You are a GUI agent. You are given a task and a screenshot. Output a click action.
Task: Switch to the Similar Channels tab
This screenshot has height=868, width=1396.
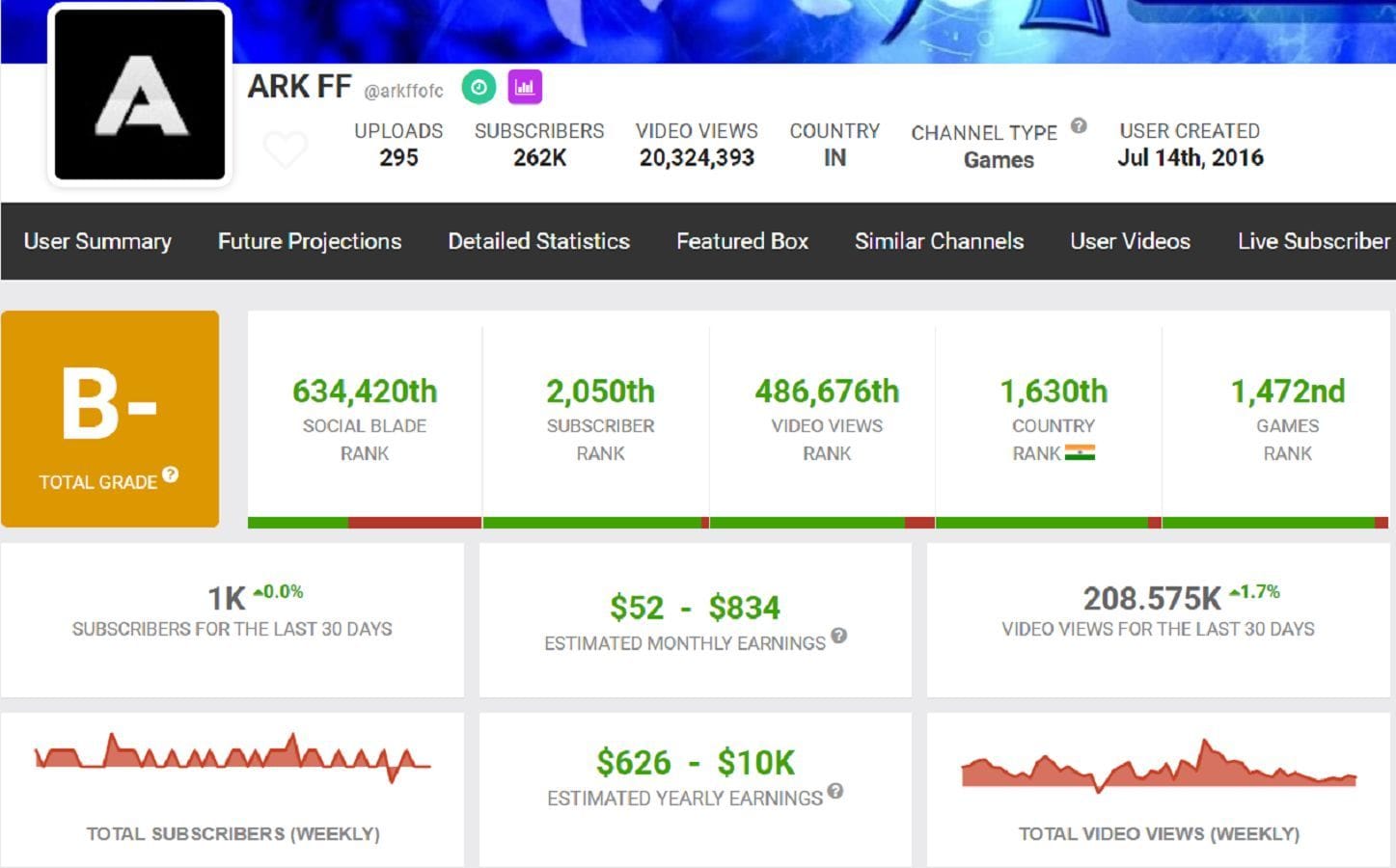938,241
